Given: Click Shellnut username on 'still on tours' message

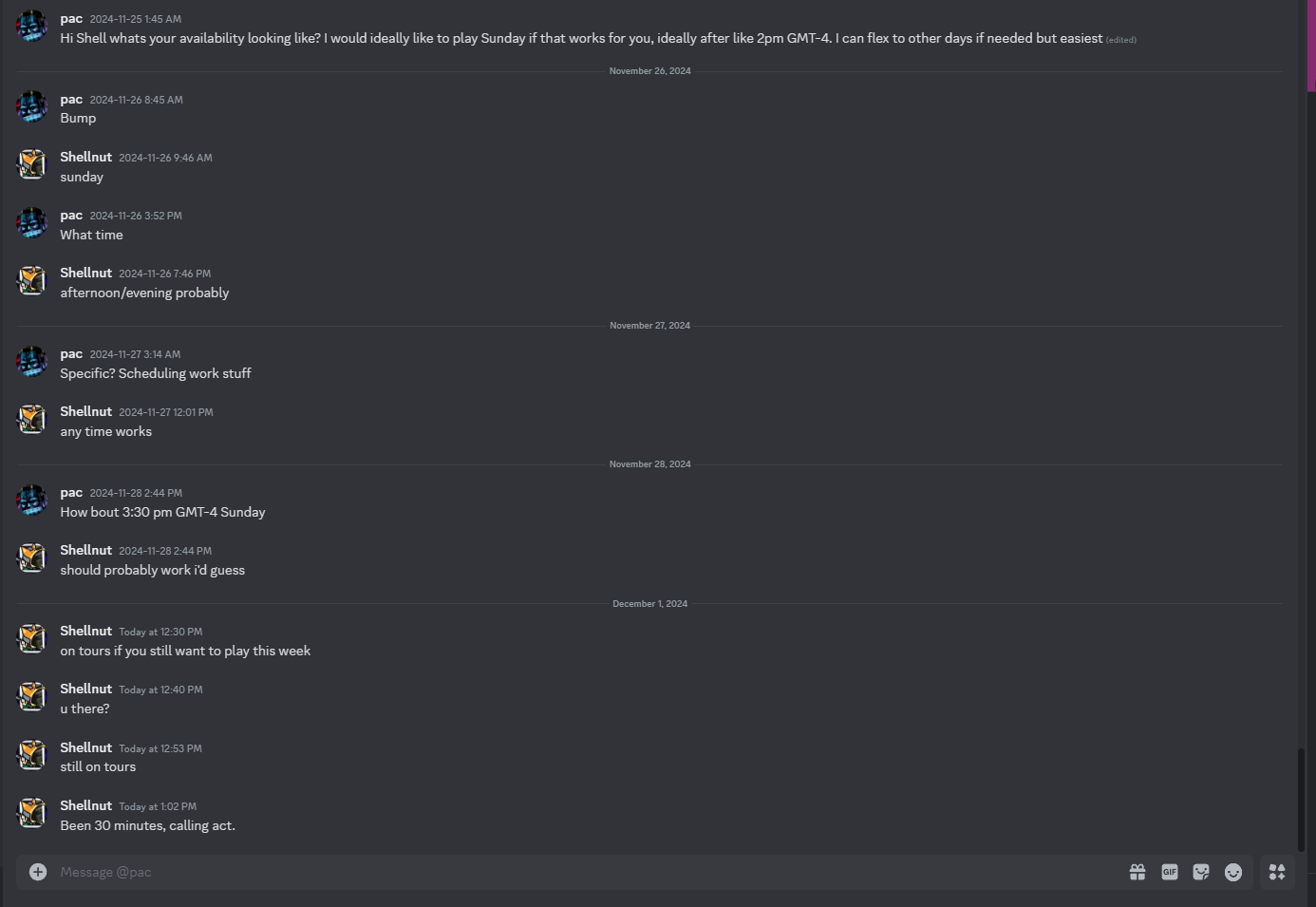Looking at the screenshot, I should [x=86, y=747].
